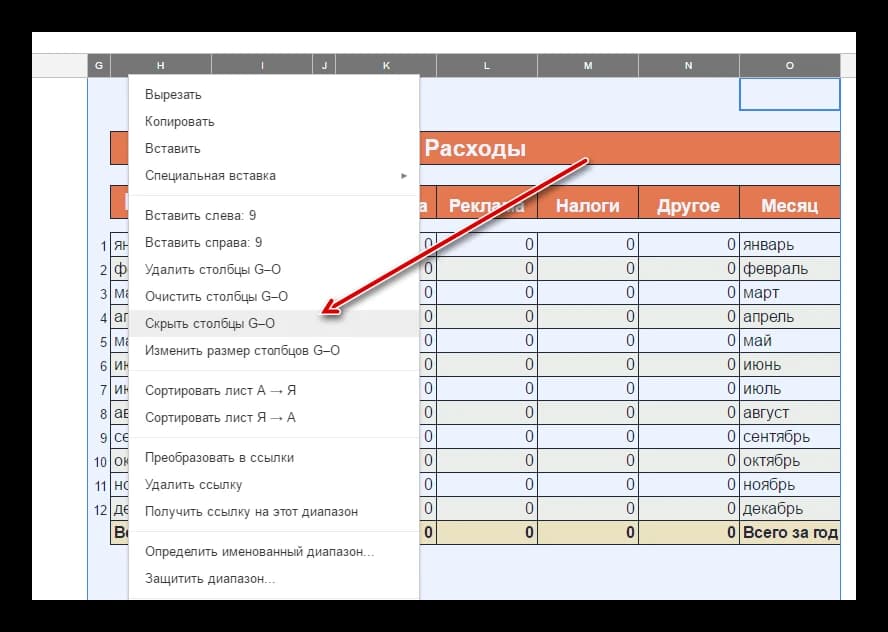
Task: Open 'Изменить размер столбцов G–O'
Action: pos(242,350)
